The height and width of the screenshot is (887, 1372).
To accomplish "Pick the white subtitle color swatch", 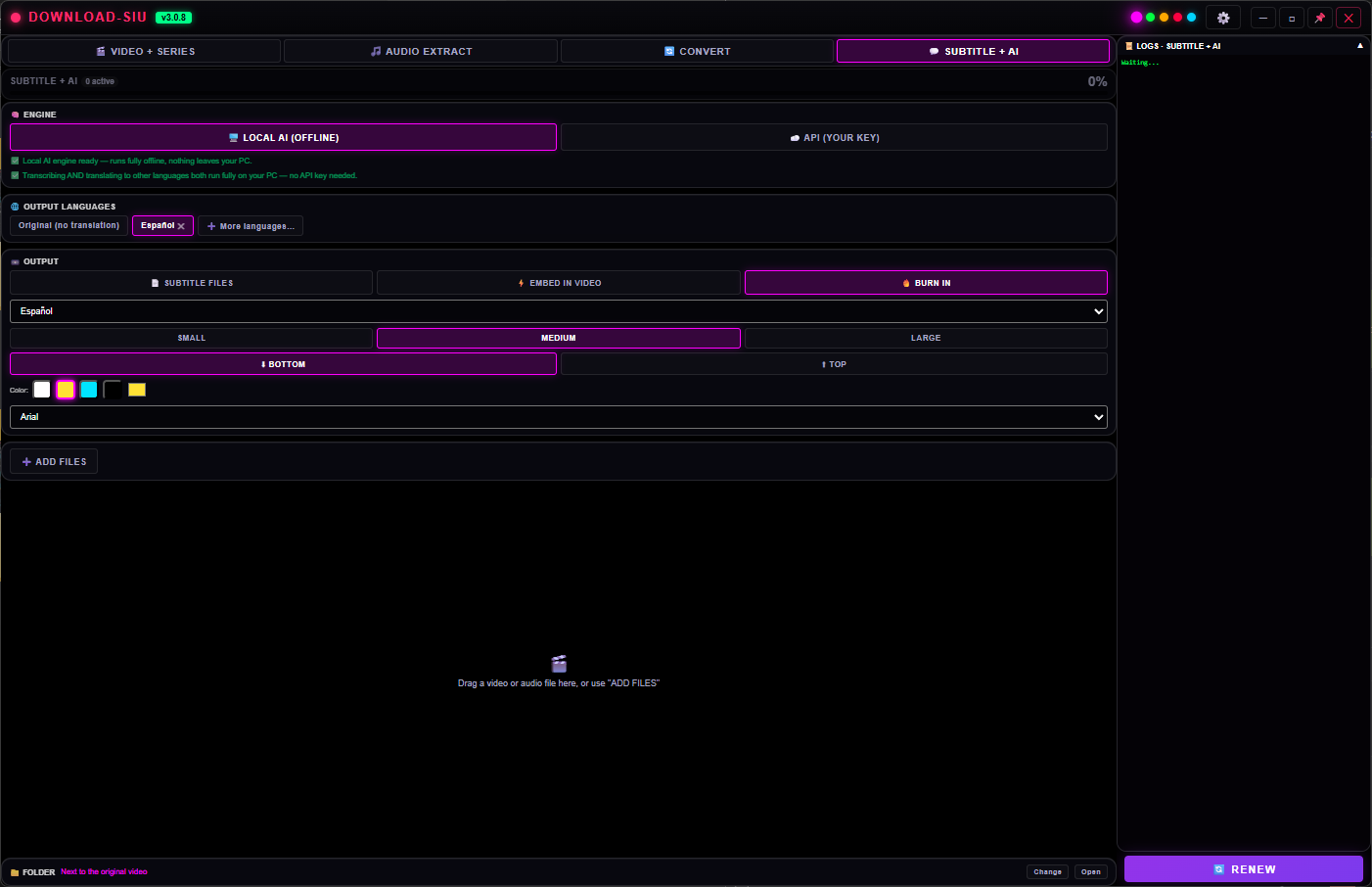I will click(42, 390).
